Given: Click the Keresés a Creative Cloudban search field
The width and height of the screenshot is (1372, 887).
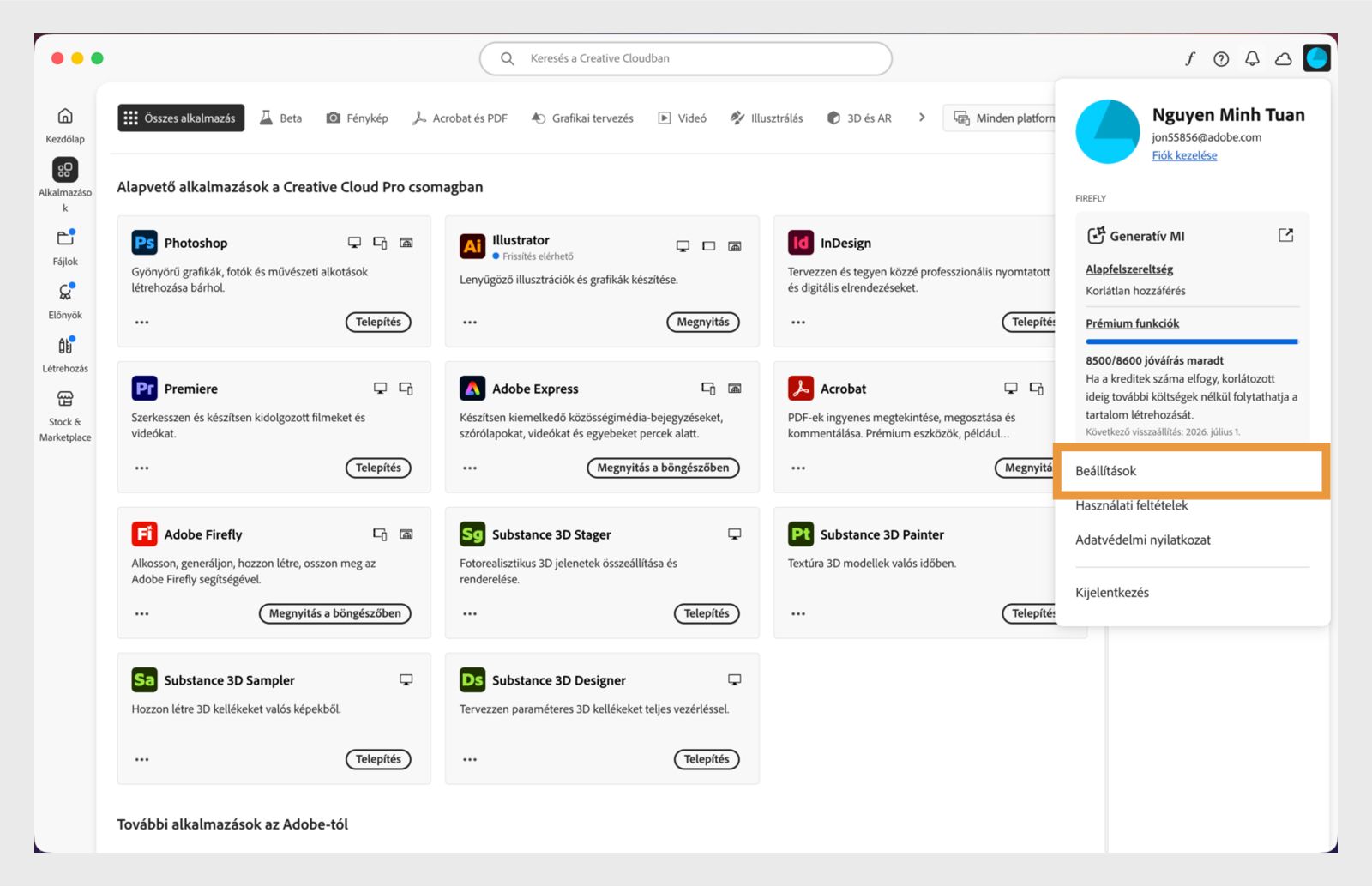Looking at the screenshot, I should click(x=686, y=58).
